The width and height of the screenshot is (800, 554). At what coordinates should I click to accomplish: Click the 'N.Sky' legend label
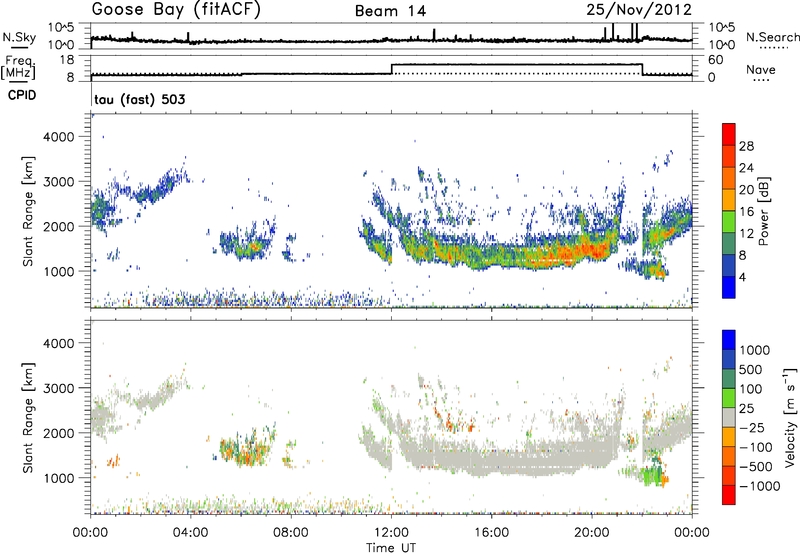pos(19,37)
